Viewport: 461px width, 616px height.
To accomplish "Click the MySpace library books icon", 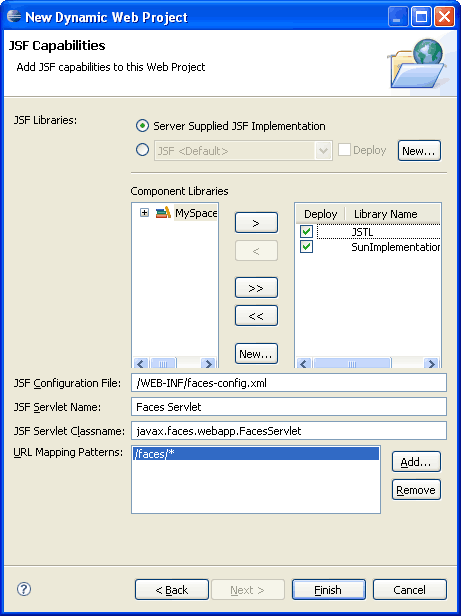I will pyautogui.click(x=163, y=213).
